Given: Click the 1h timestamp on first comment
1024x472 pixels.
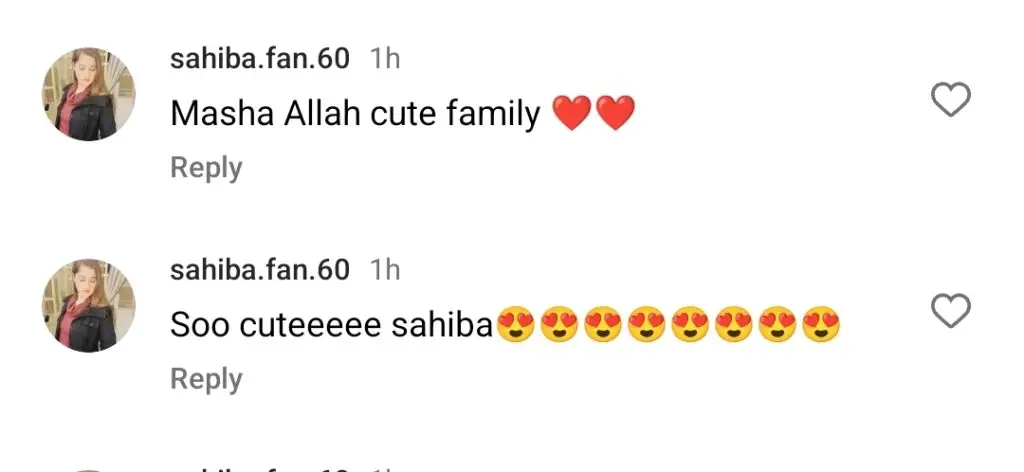Looking at the screenshot, I should coord(385,59).
